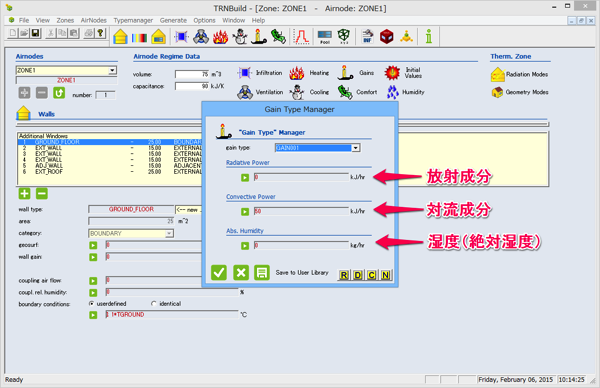Screen dimensions: 600x388
Task: Click the D library button
Action: click(357, 275)
